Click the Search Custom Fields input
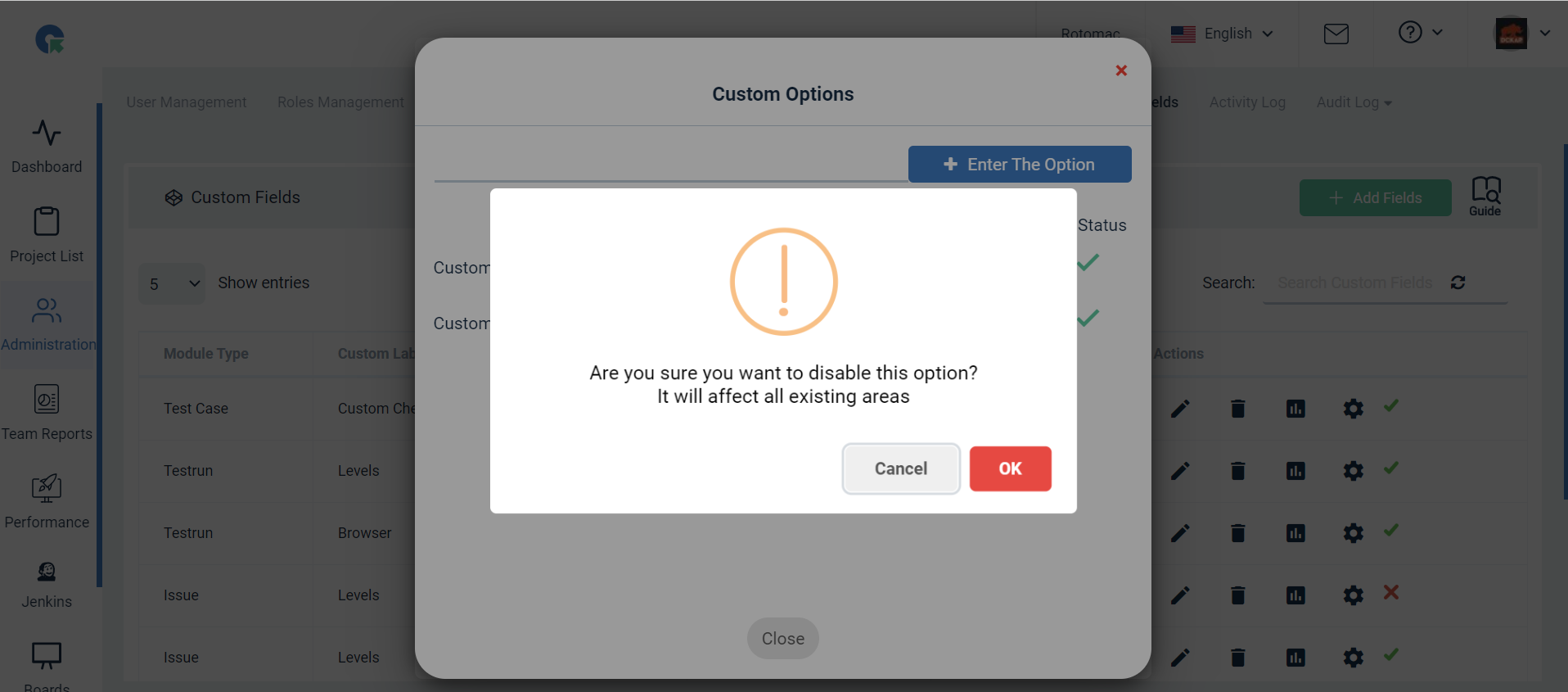The height and width of the screenshot is (692, 1568). tap(1355, 283)
